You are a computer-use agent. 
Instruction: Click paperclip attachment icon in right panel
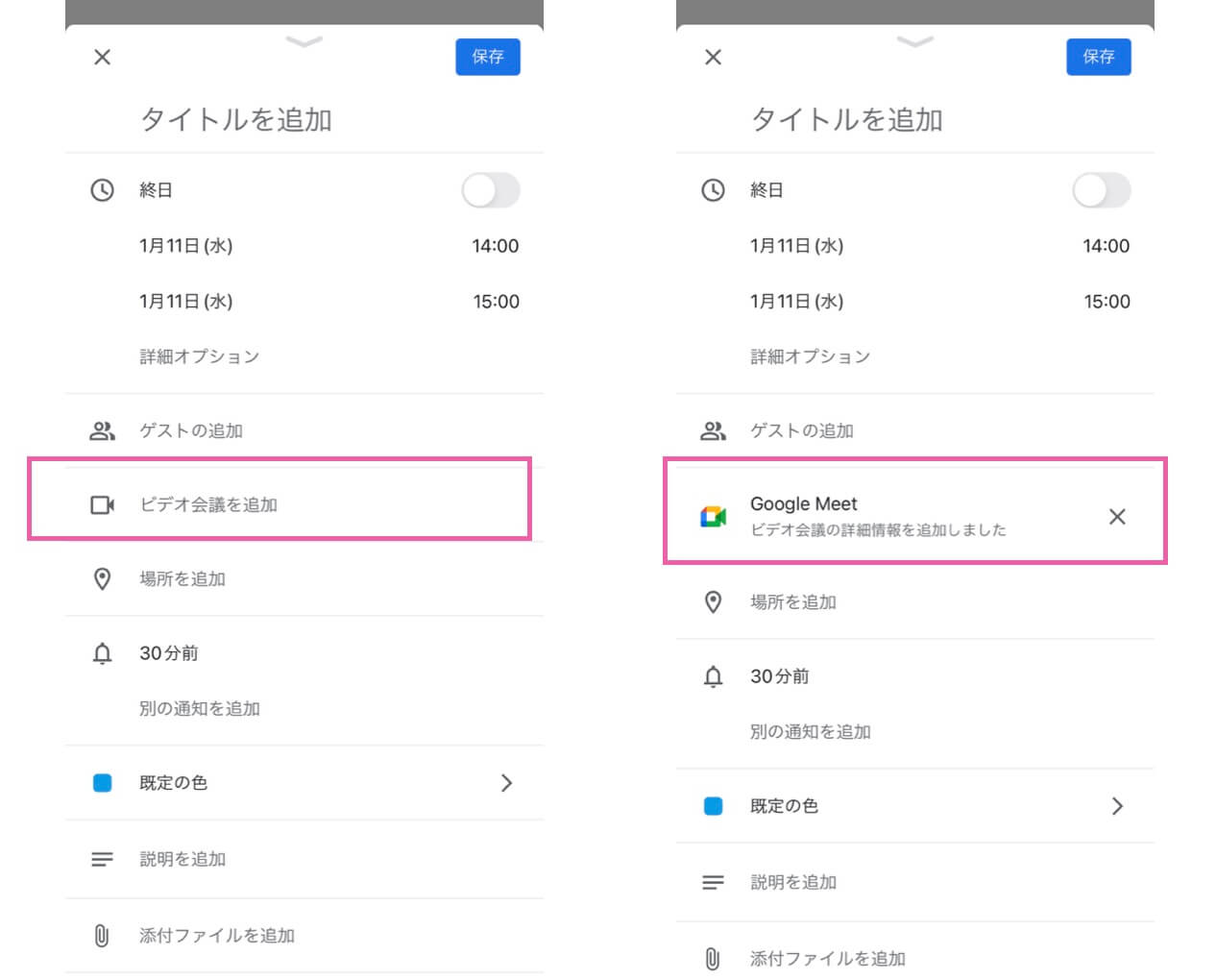pyautogui.click(x=713, y=958)
